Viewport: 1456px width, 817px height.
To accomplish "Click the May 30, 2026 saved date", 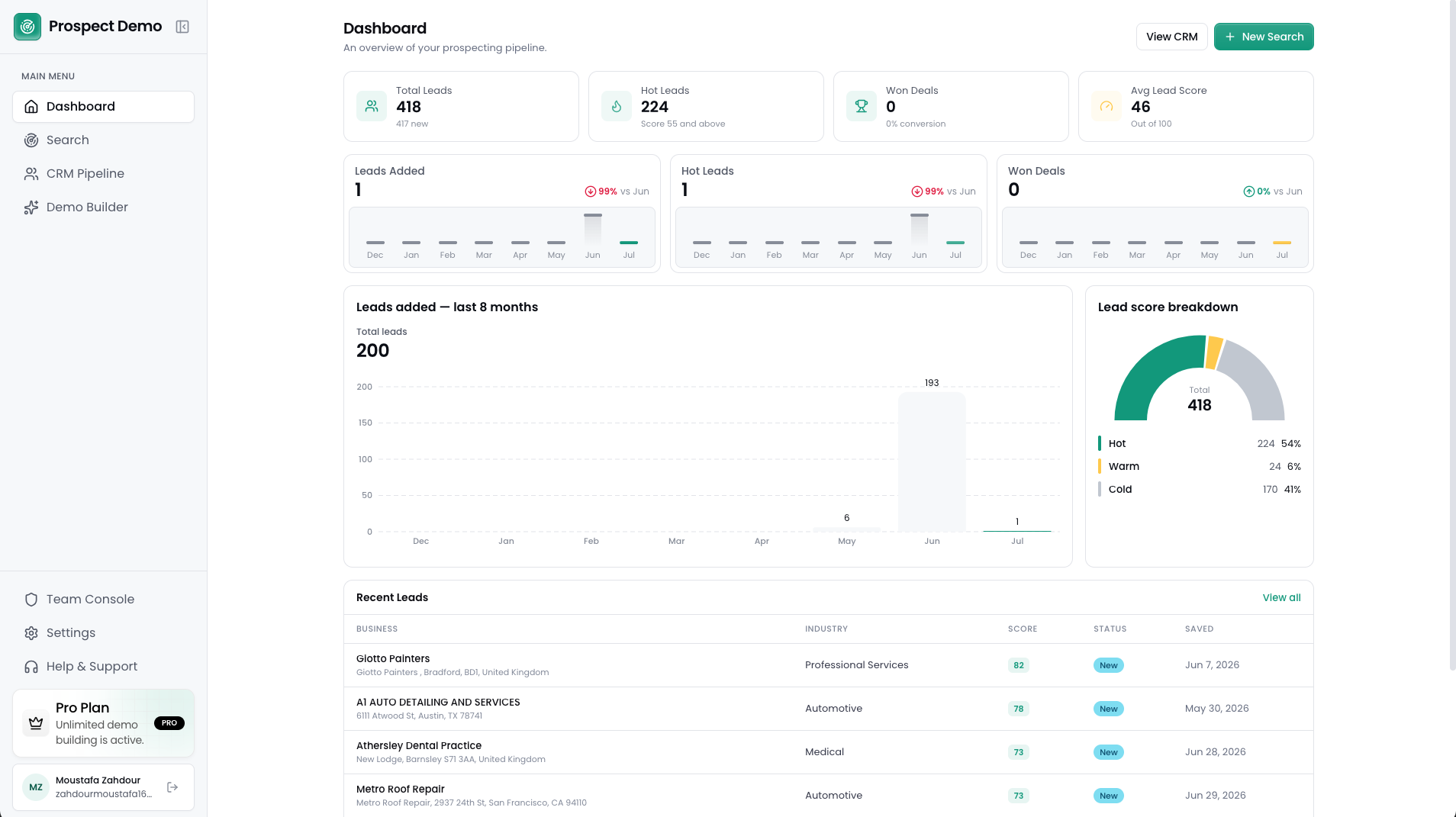I will click(x=1216, y=709).
